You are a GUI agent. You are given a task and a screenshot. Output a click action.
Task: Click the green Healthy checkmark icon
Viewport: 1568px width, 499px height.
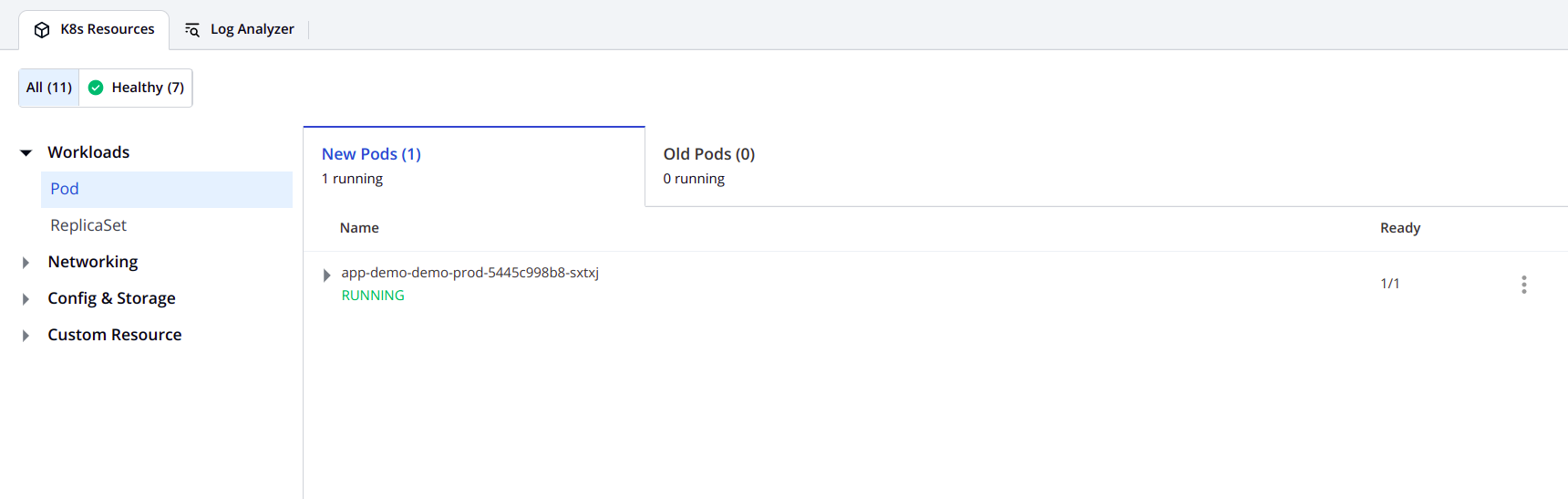coord(96,88)
